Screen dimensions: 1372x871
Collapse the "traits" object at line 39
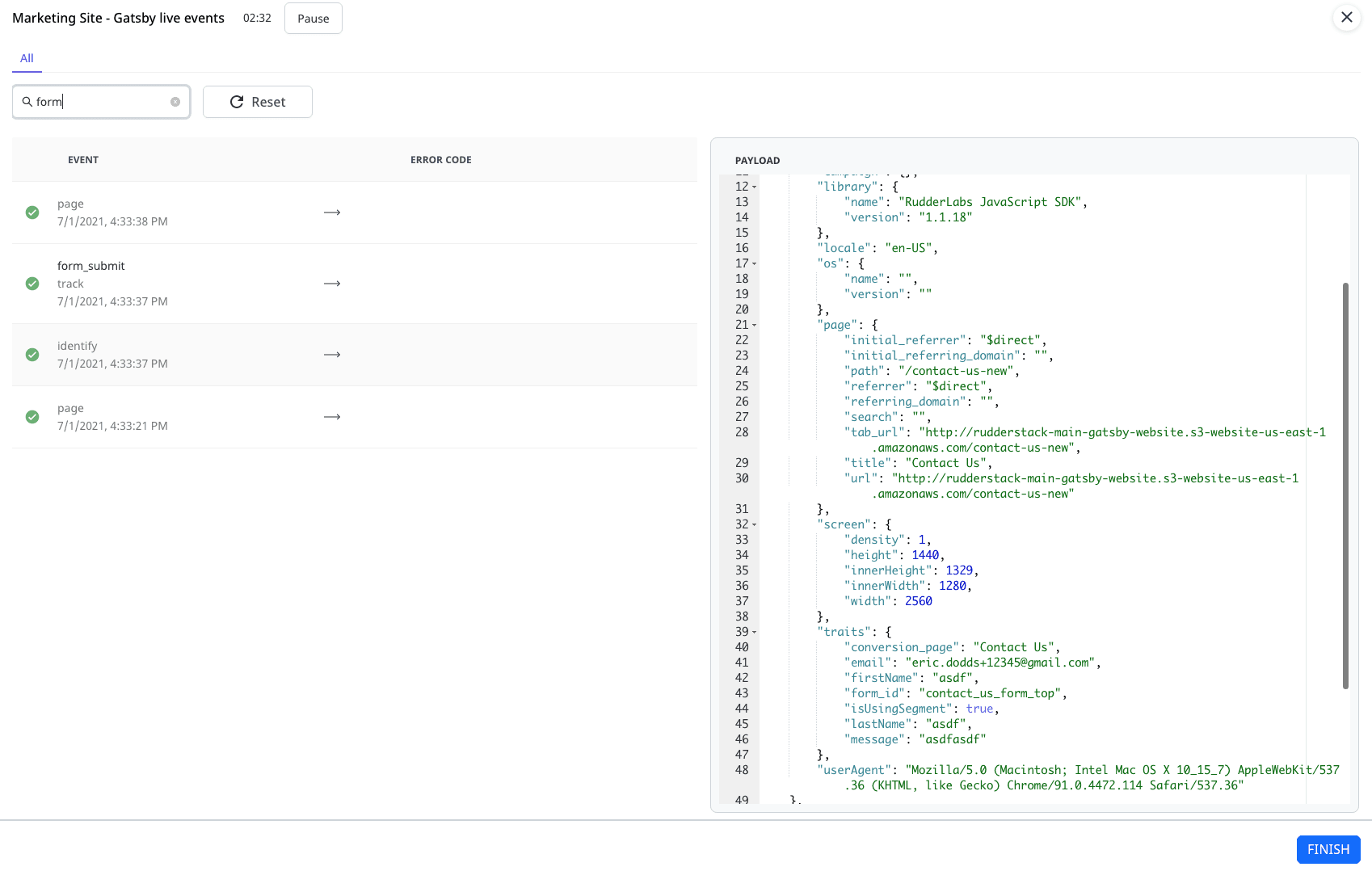click(x=755, y=633)
